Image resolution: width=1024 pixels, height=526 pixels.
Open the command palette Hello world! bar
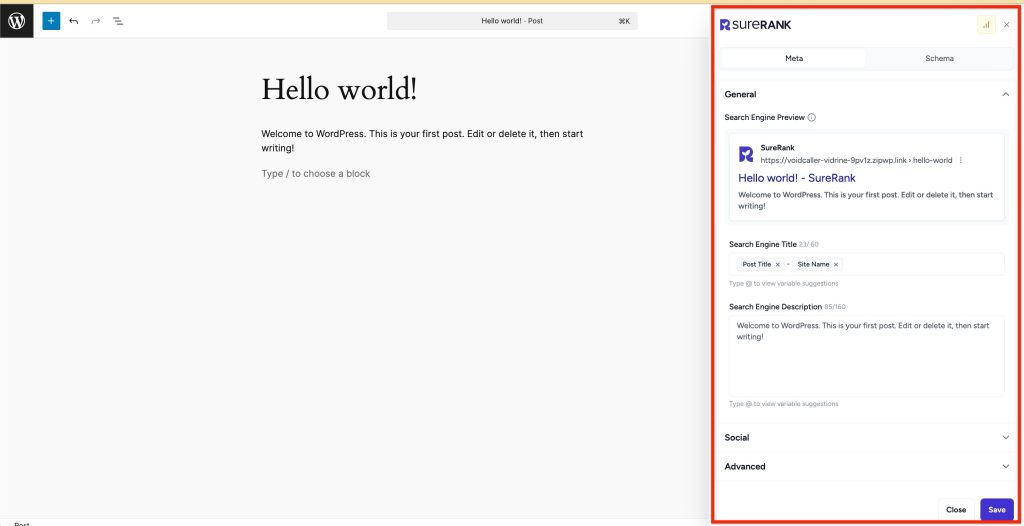[512, 21]
